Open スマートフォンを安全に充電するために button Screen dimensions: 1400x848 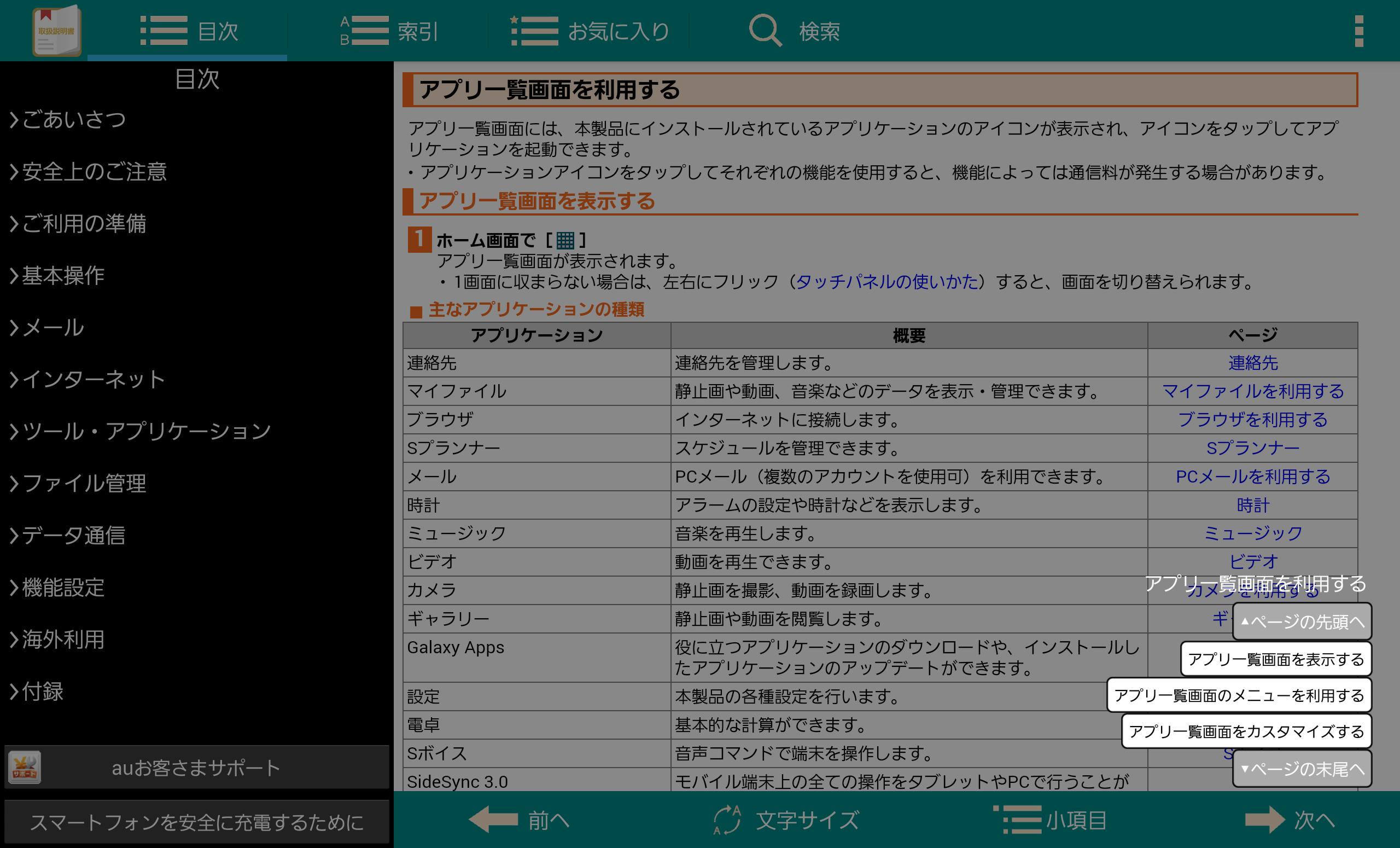196,822
